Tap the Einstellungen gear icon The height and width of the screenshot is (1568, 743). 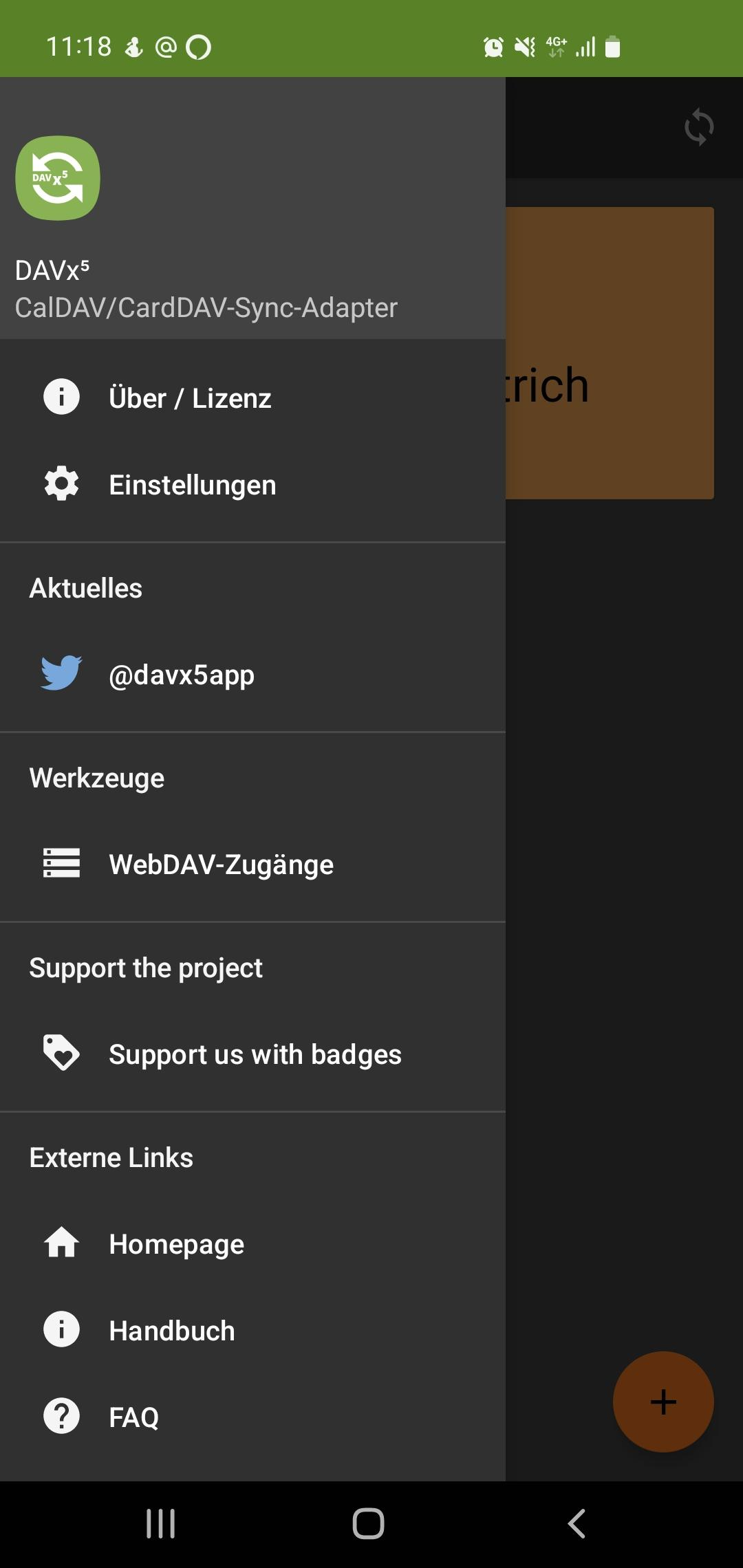(x=61, y=483)
